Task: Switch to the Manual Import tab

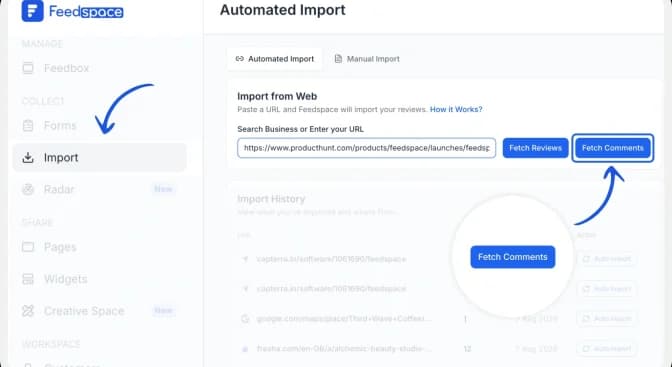Action: pyautogui.click(x=367, y=59)
